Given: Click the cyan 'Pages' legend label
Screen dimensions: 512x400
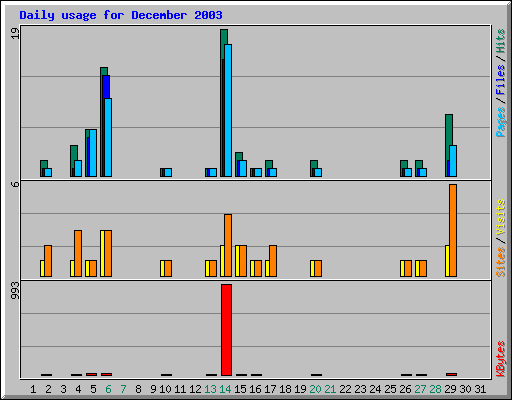Looking at the screenshot, I should coord(501,122).
